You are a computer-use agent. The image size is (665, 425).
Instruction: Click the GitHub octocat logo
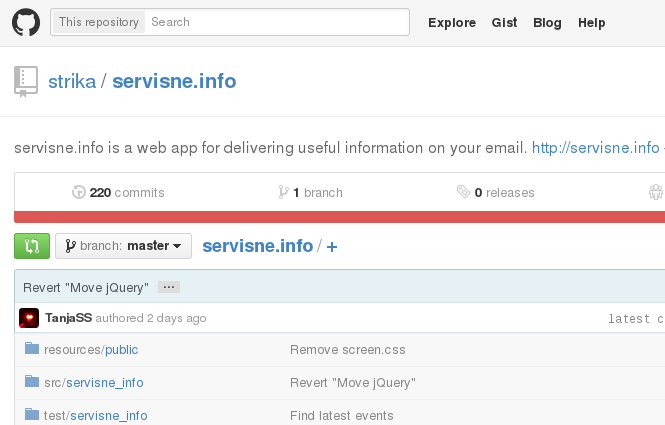26,22
